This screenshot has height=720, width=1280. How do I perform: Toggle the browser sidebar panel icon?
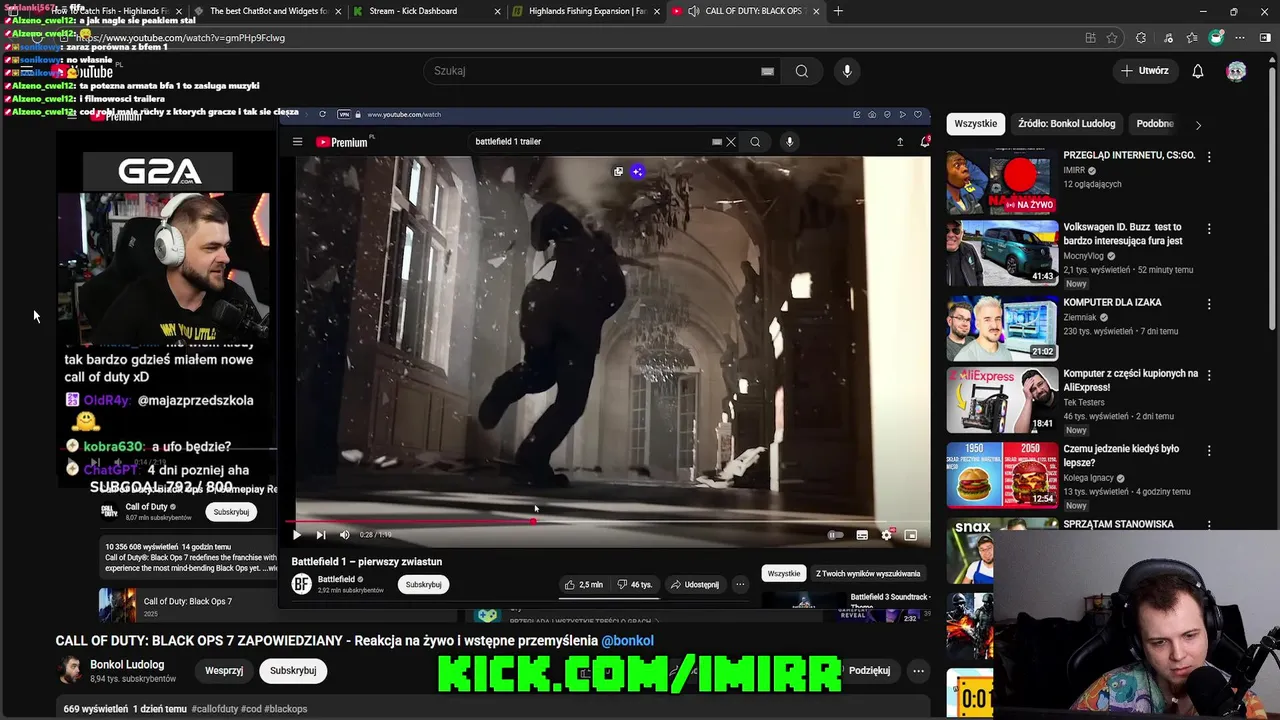pos(1265,38)
